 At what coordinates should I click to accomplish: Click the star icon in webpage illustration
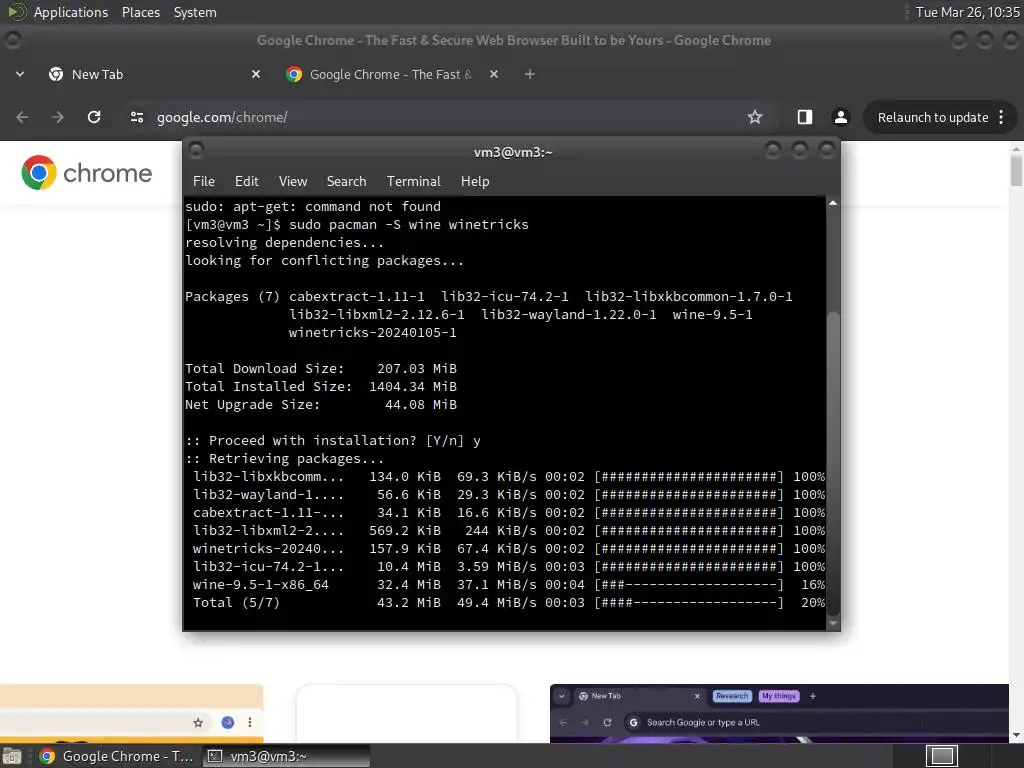coord(198,722)
